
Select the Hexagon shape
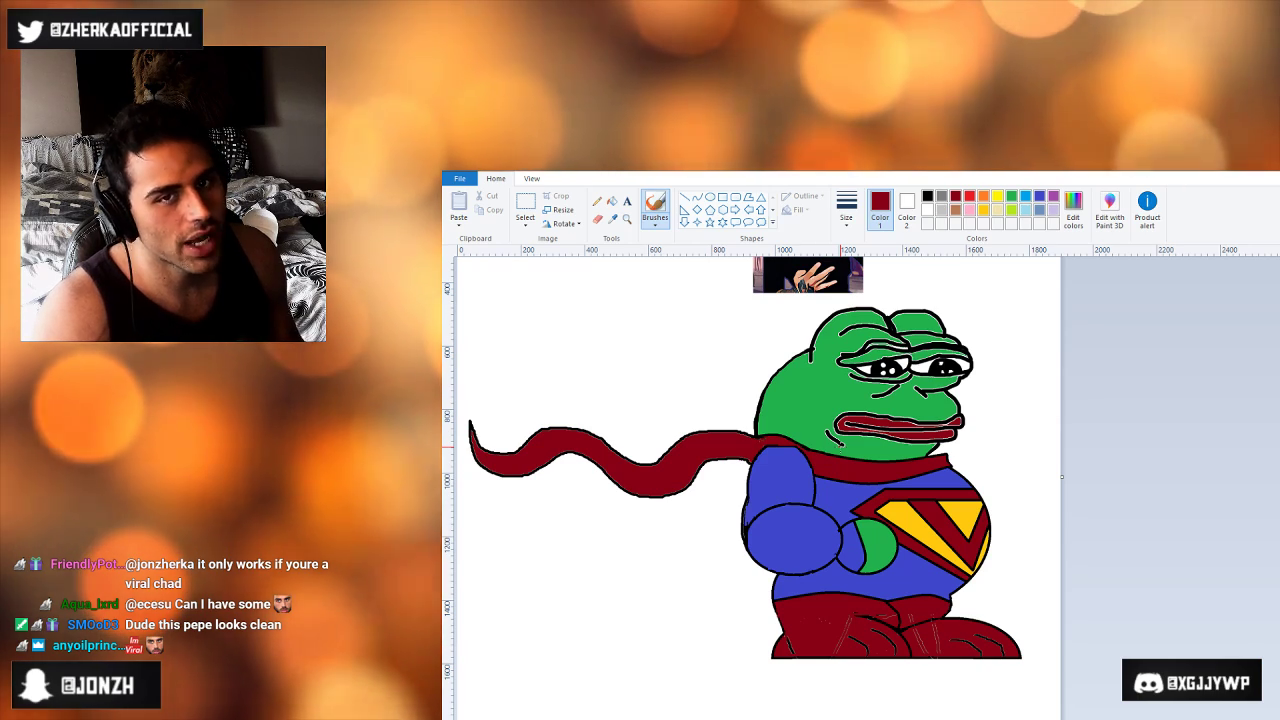[723, 210]
